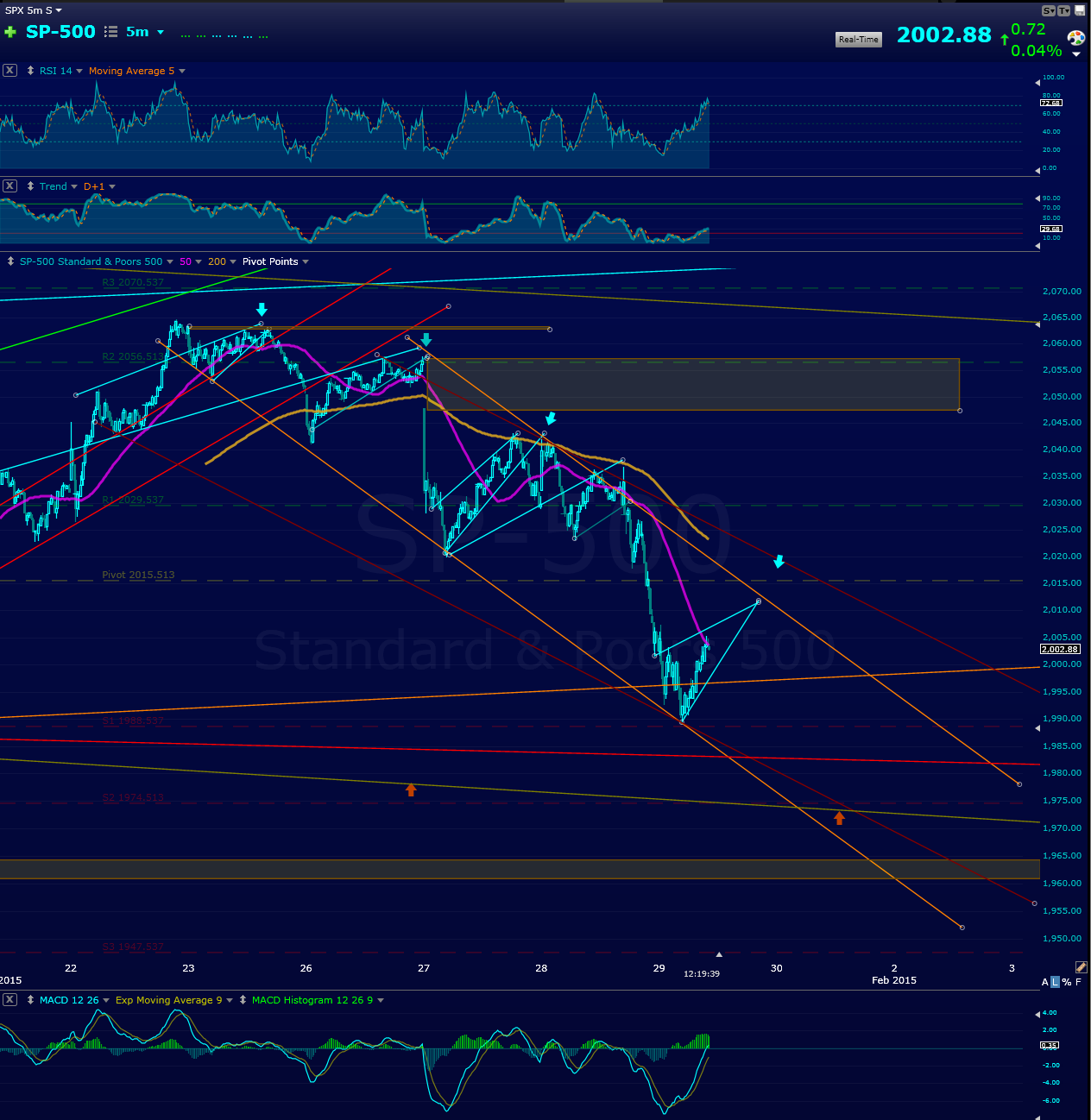Select the cyan down arrow above the Jan 23 high

262,310
